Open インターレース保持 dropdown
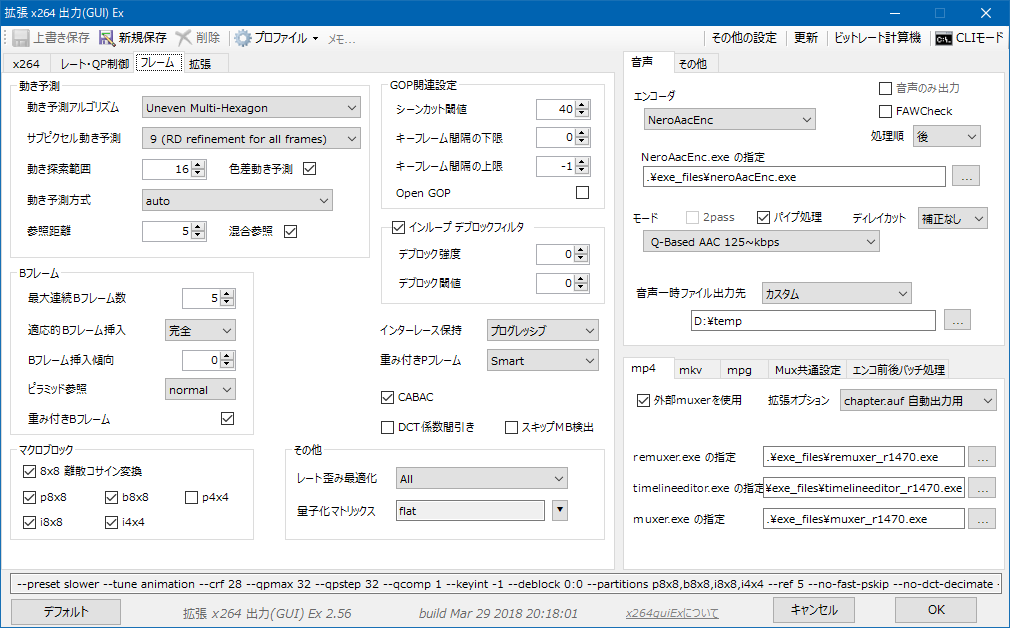 542,330
